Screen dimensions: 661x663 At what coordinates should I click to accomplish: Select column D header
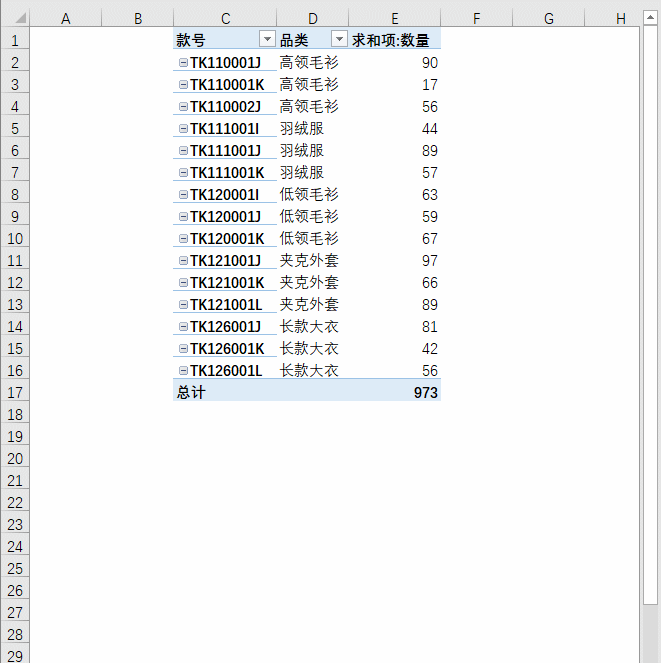tap(313, 18)
